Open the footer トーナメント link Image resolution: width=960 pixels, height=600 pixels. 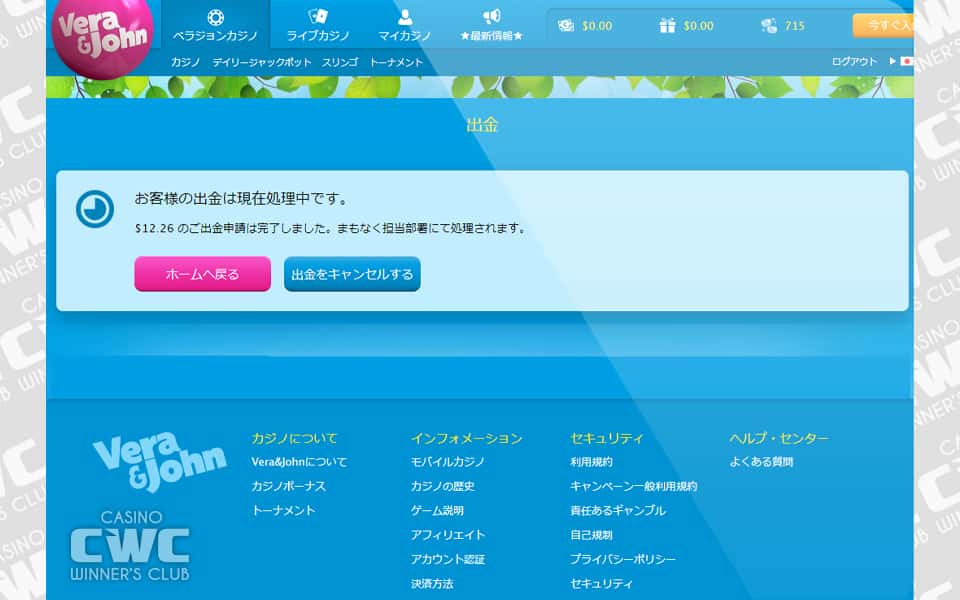point(283,510)
